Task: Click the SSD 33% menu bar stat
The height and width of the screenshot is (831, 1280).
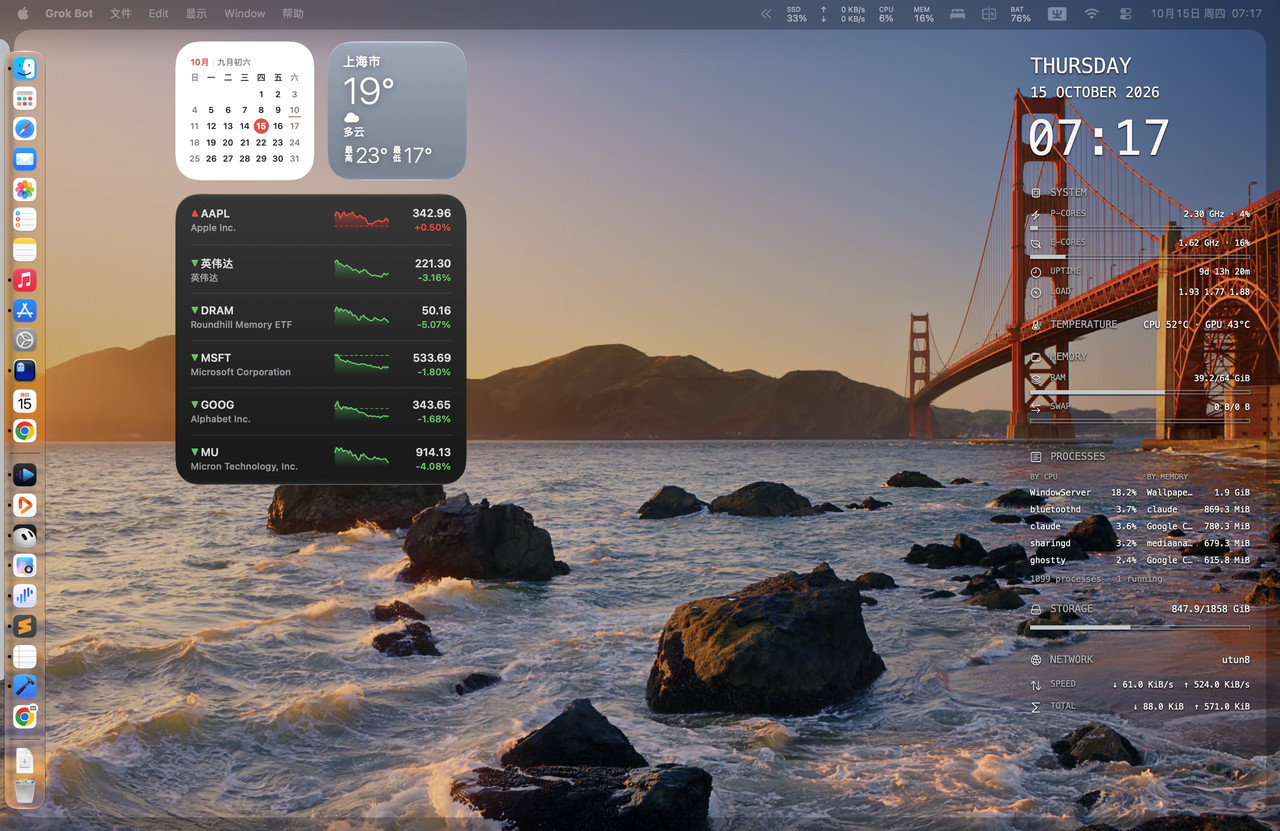Action: [x=796, y=14]
